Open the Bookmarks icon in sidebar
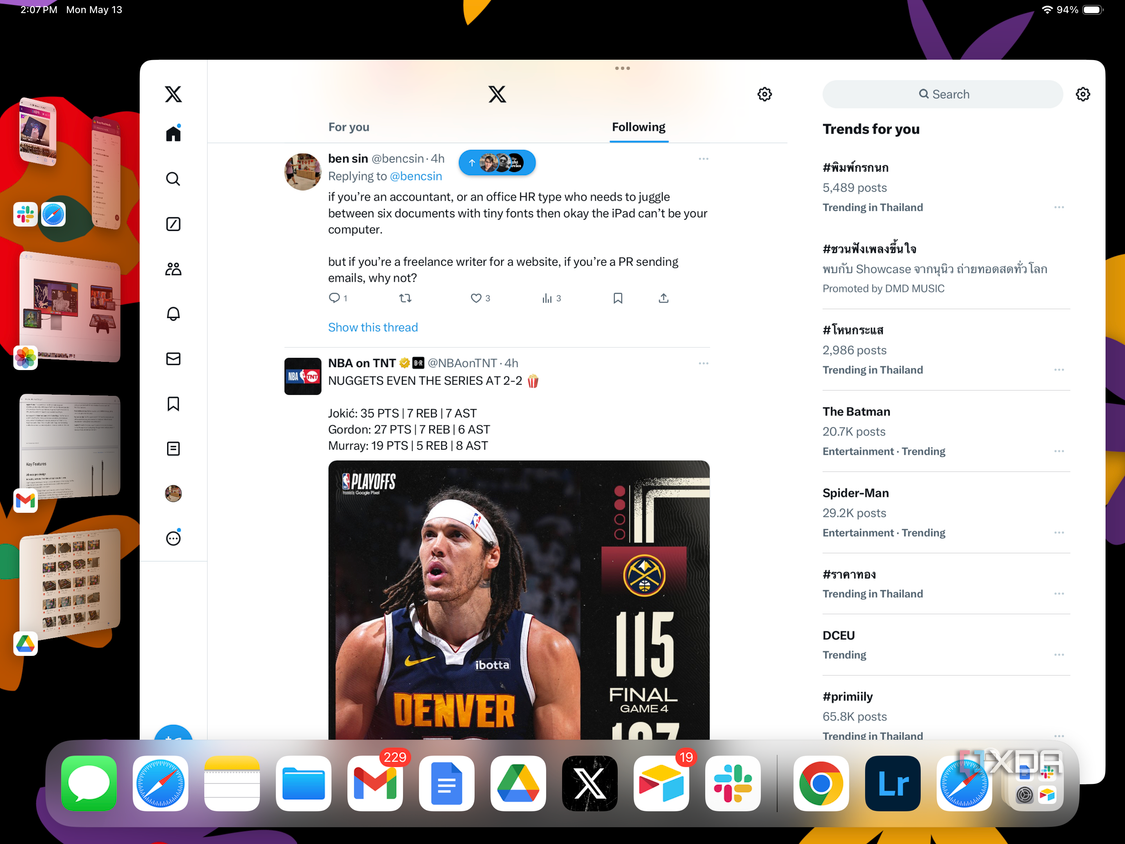This screenshot has width=1125, height=844. point(173,404)
